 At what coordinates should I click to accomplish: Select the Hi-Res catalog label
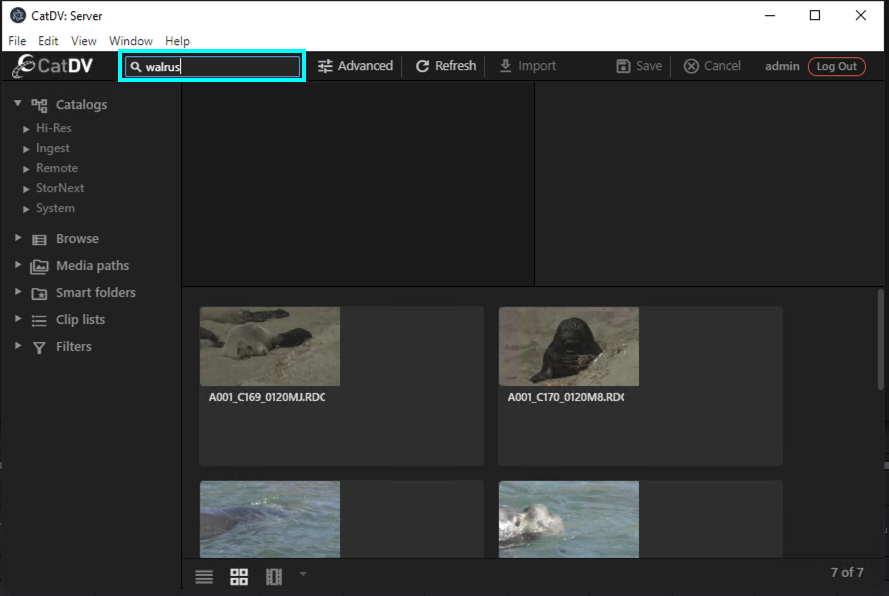coord(54,128)
